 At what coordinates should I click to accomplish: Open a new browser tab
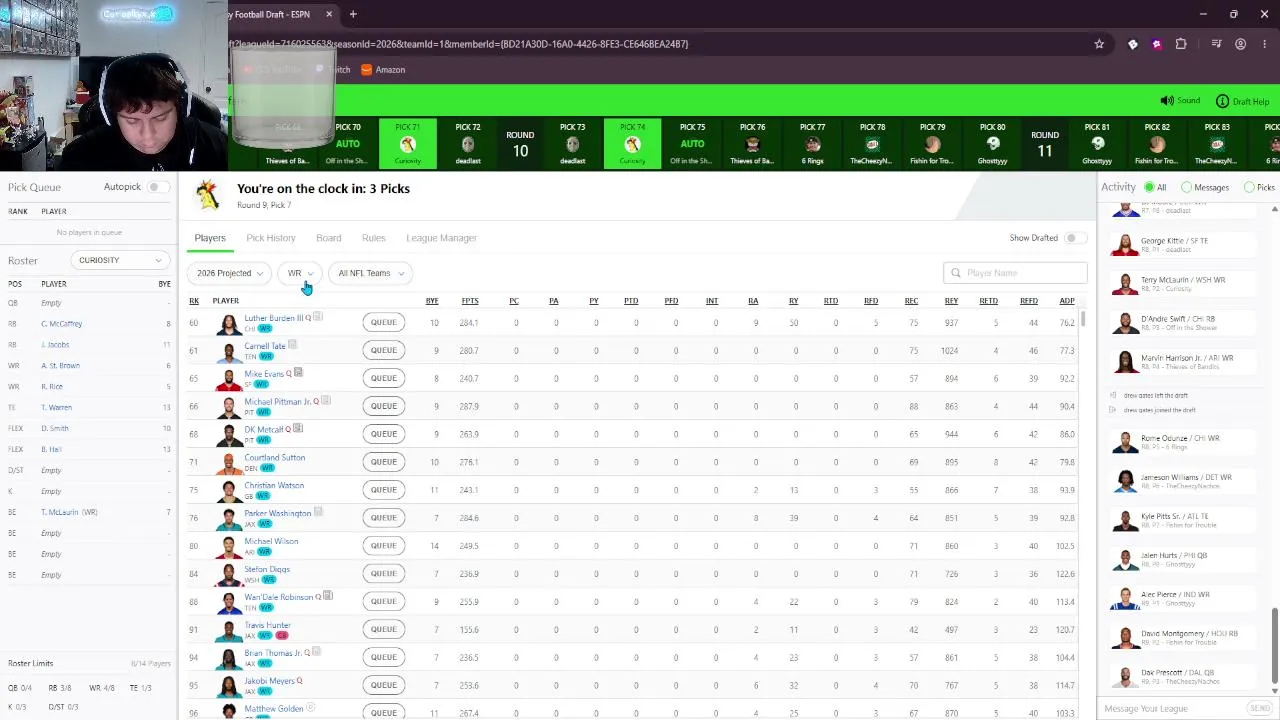pyautogui.click(x=353, y=14)
